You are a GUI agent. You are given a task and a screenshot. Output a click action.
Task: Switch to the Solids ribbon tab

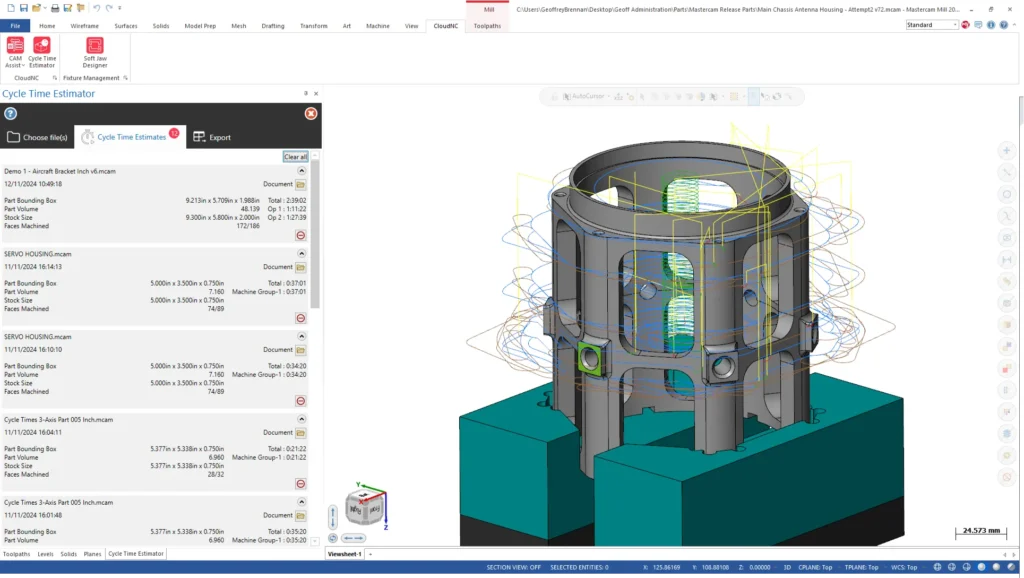(161, 26)
